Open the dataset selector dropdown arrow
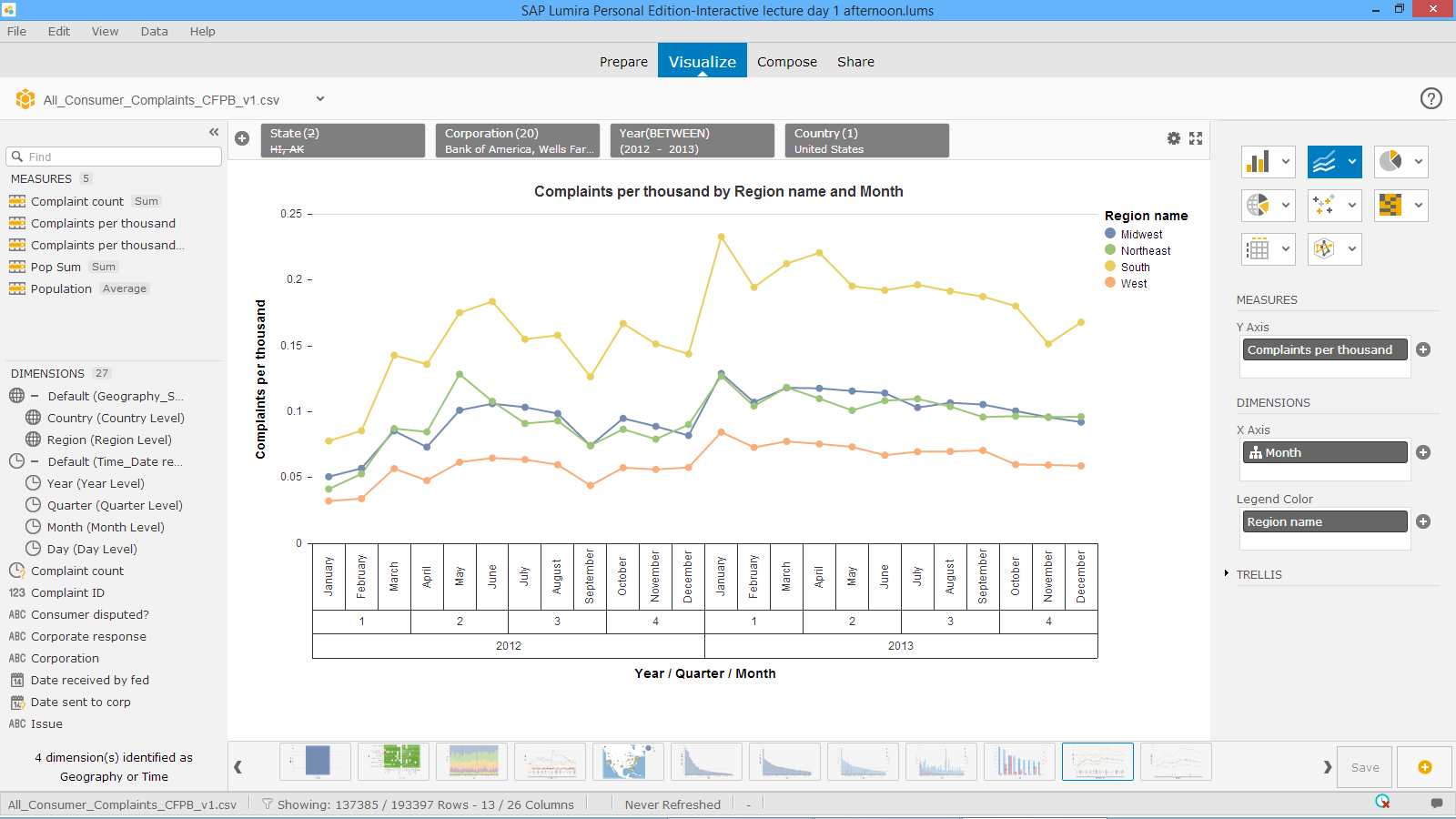 point(320,99)
